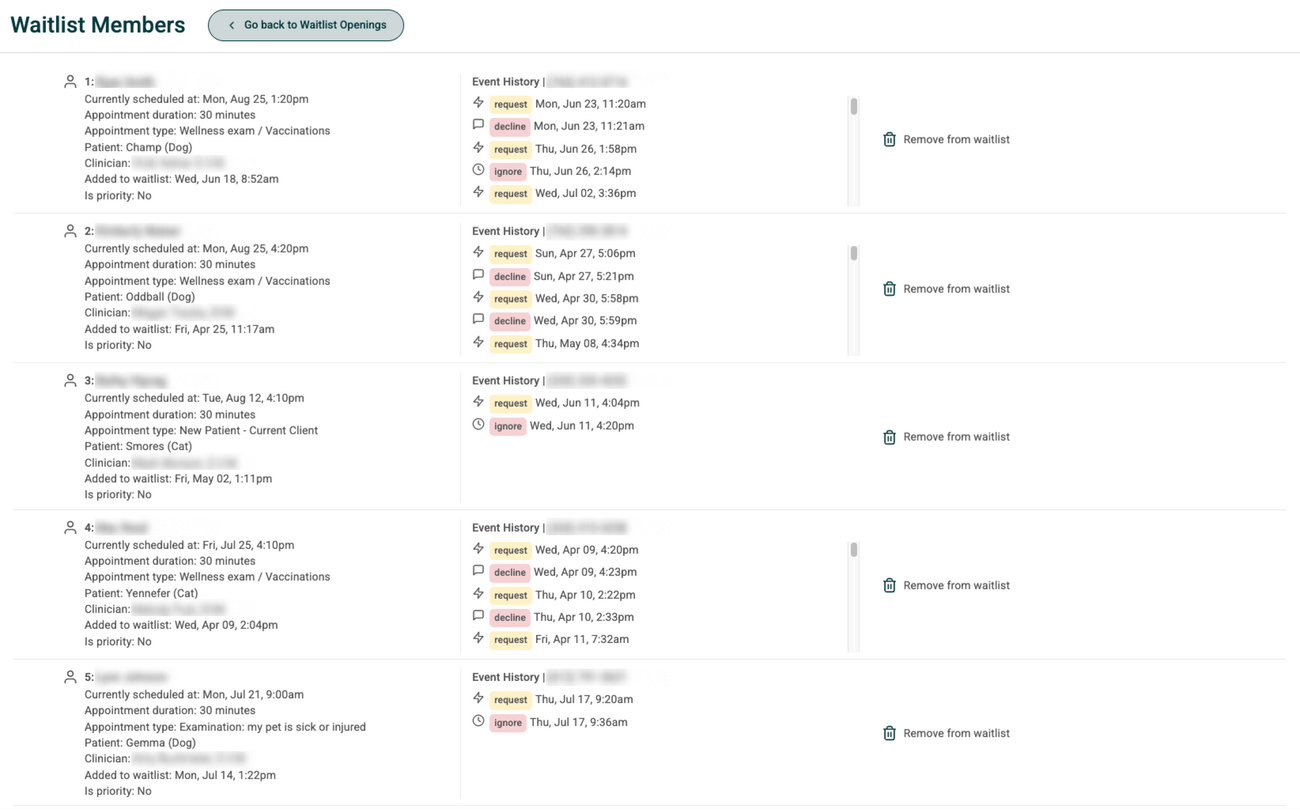Select the Remove from waitlist text for member 2
This screenshot has height=811, width=1300.
tap(956, 289)
